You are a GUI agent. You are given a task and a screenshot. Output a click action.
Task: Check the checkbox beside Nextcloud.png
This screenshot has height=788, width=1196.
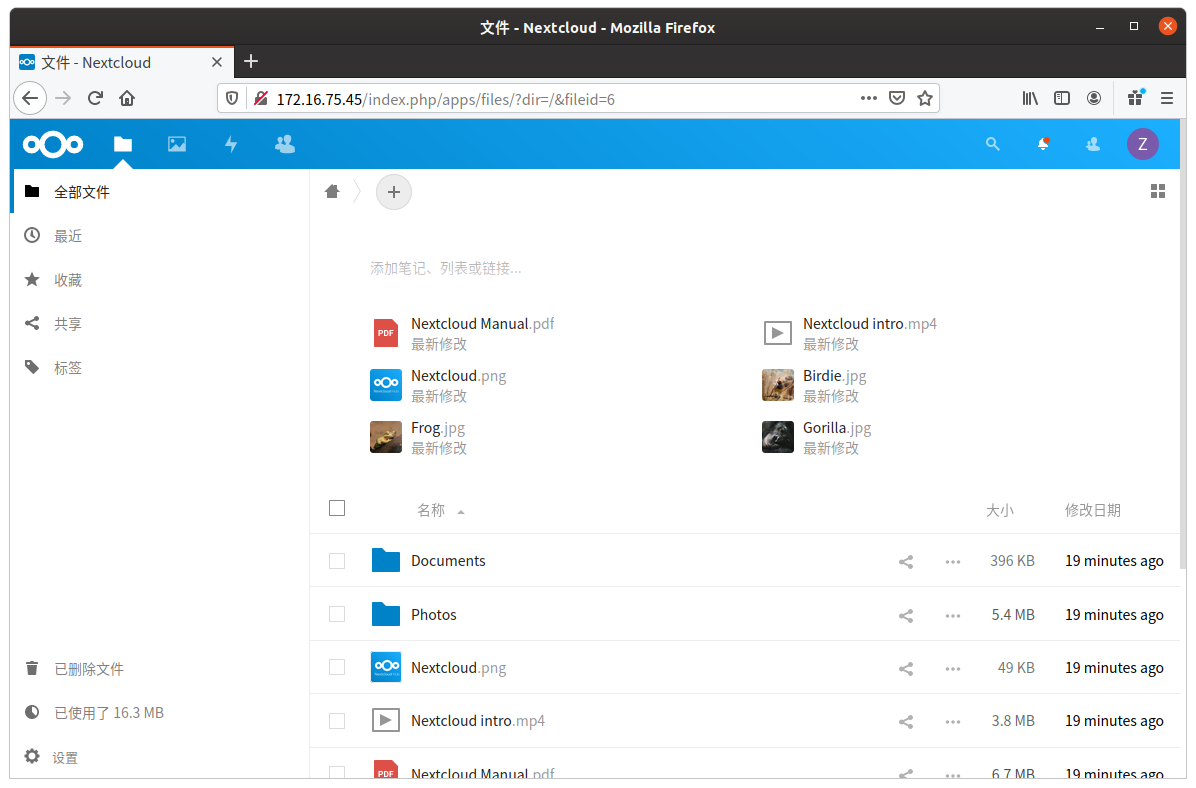click(x=337, y=667)
